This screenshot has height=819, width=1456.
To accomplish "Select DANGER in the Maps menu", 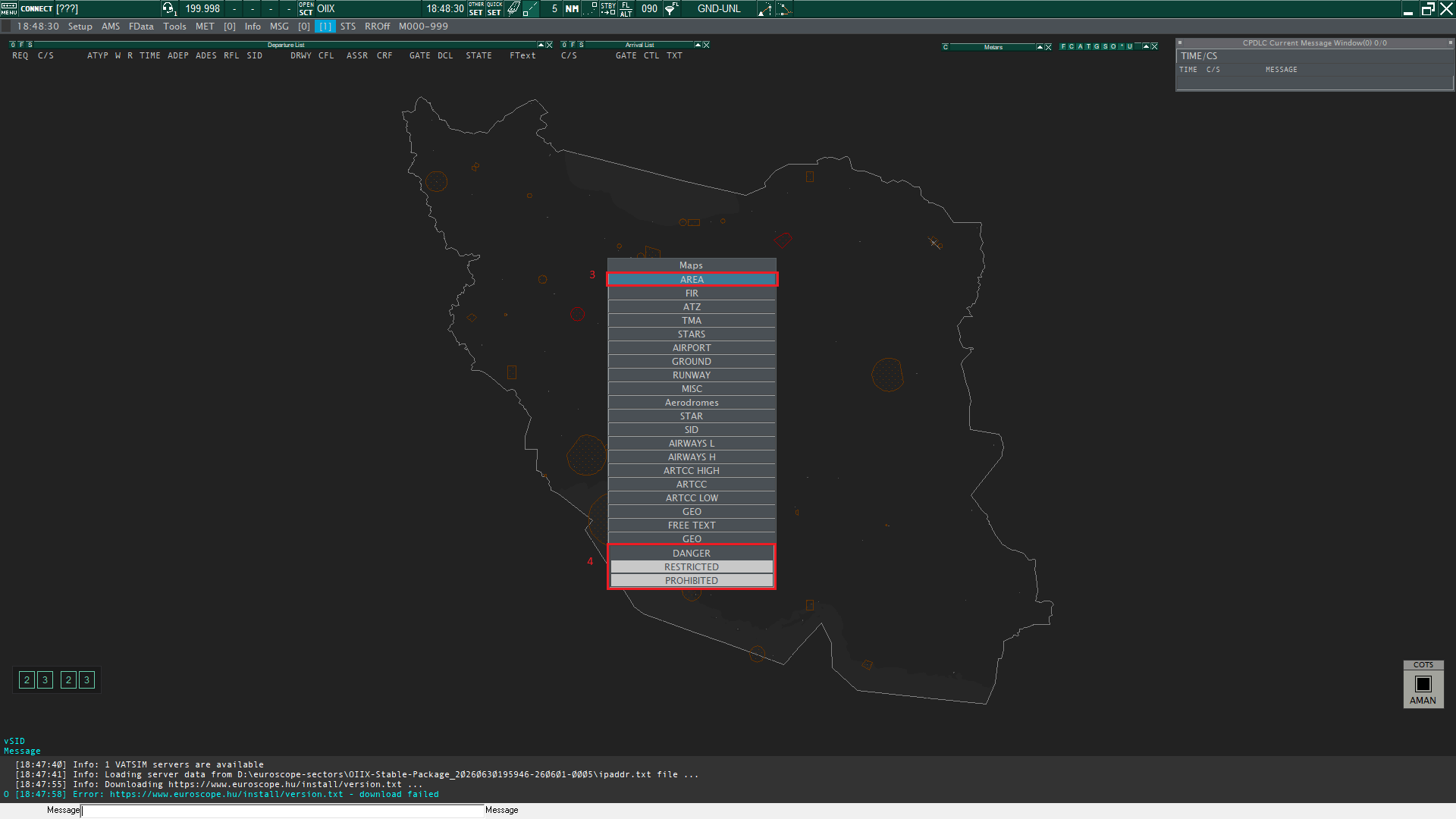I will pyautogui.click(x=692, y=554).
